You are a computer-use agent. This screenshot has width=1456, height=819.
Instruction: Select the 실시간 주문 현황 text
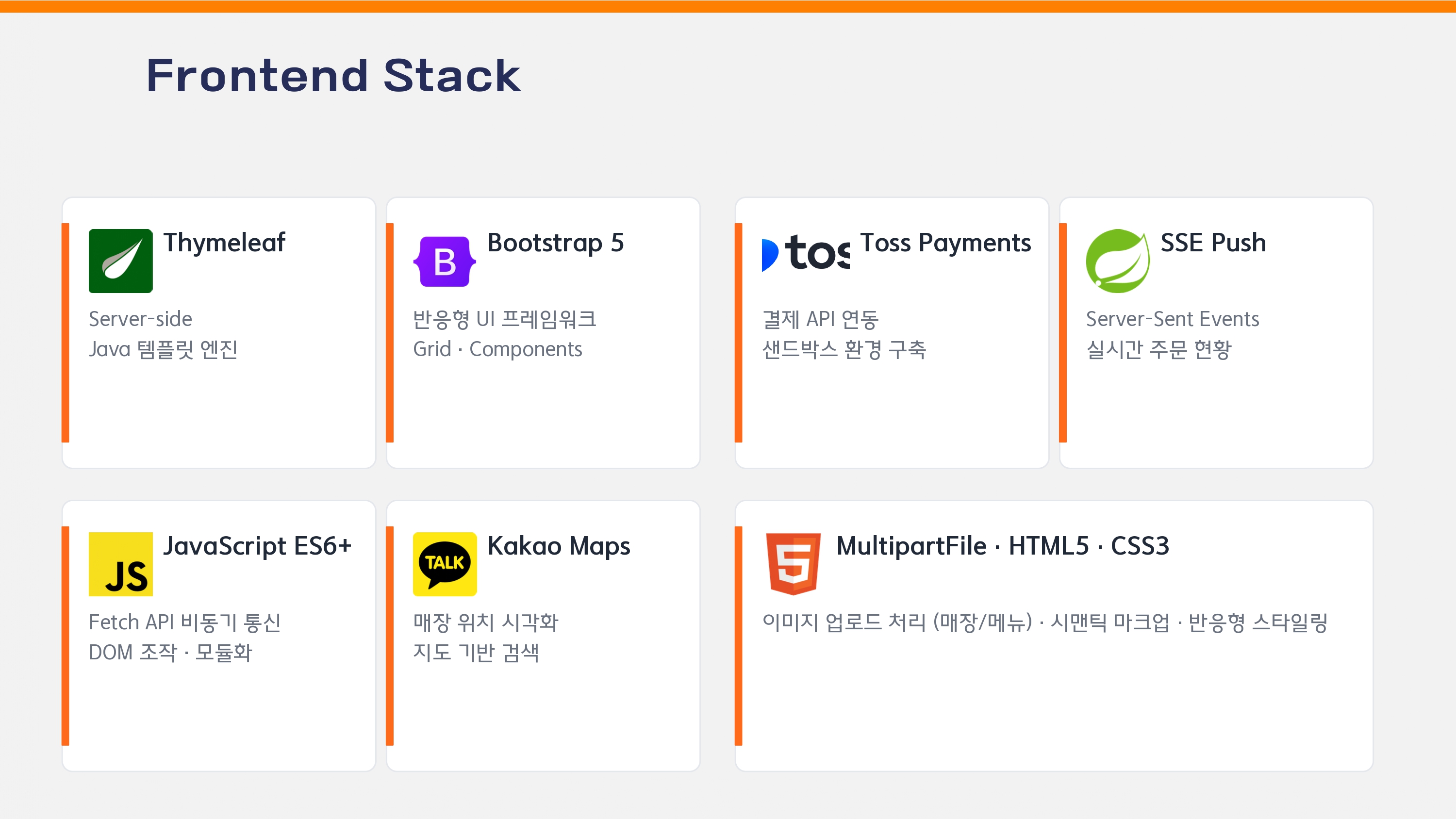1158,349
